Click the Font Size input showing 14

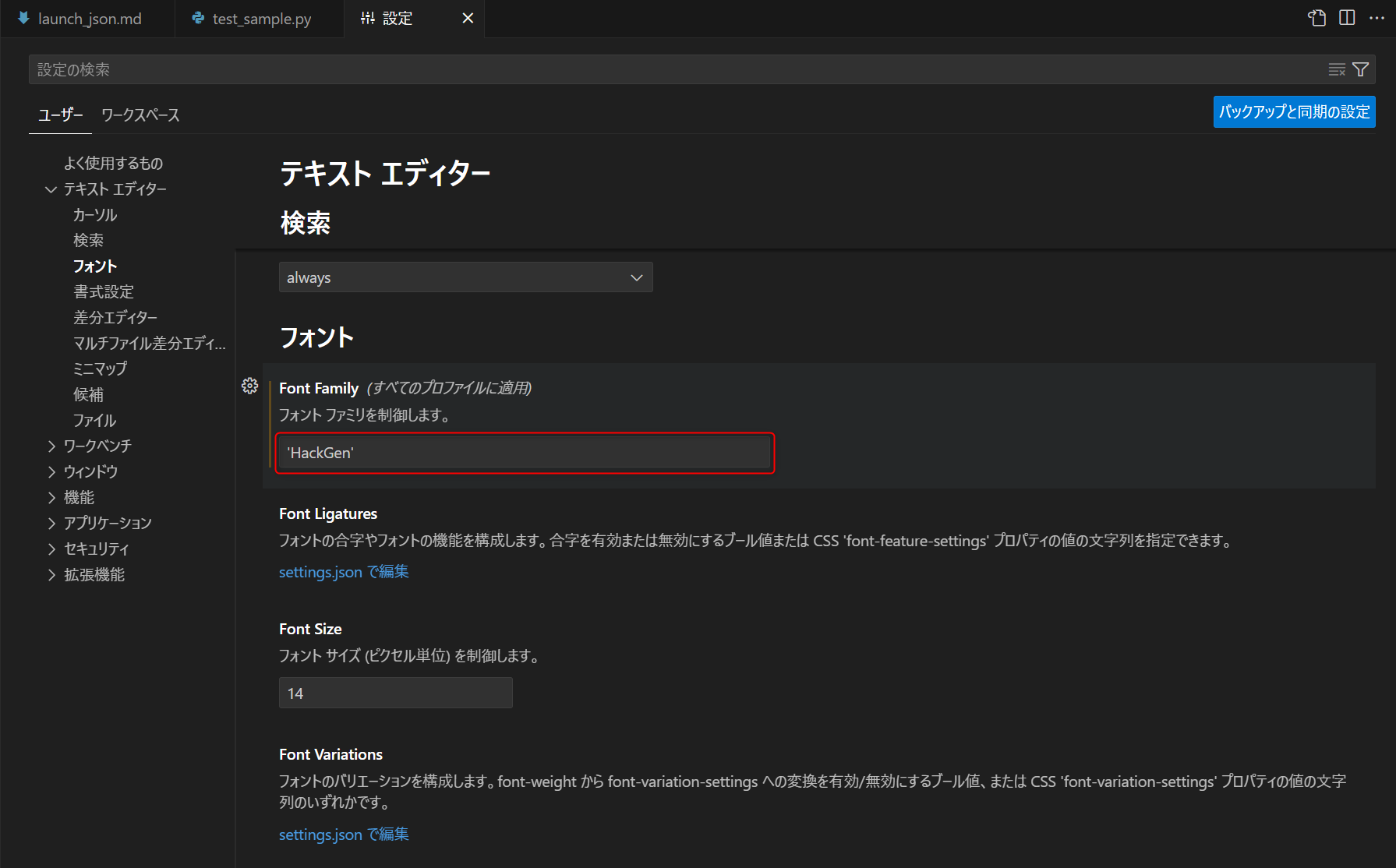click(x=395, y=692)
